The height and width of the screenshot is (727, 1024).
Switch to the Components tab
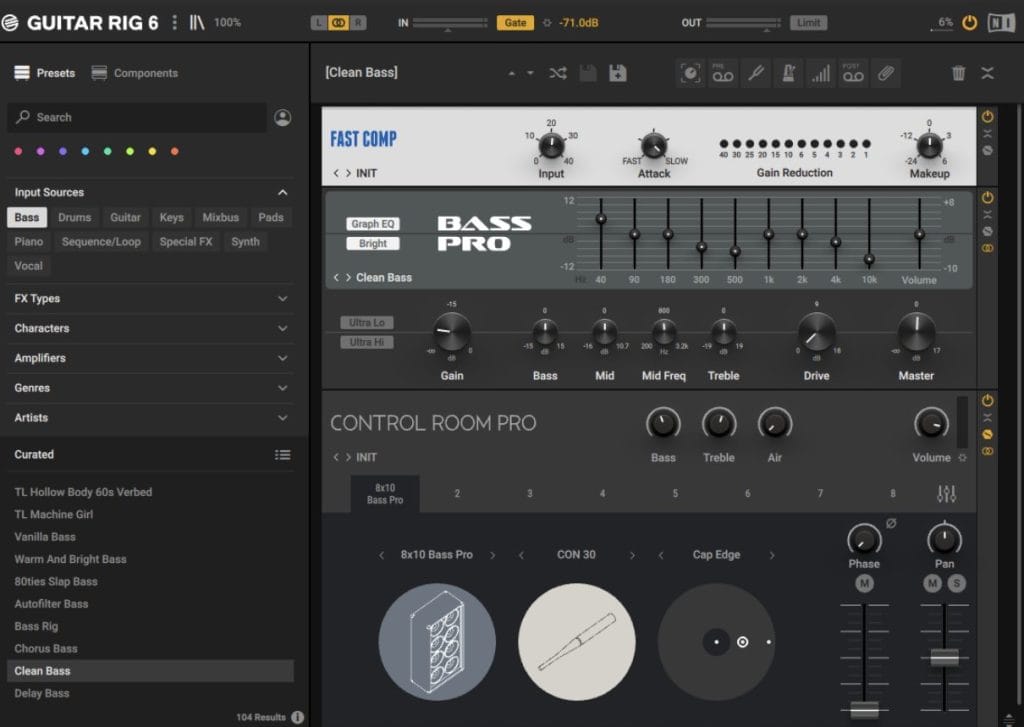coord(135,73)
